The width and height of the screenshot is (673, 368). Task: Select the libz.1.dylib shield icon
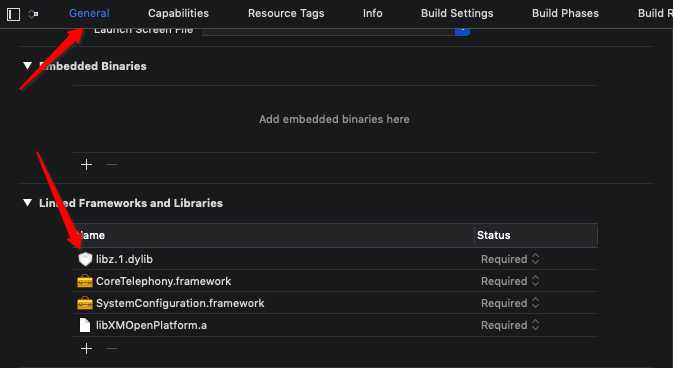click(85, 259)
